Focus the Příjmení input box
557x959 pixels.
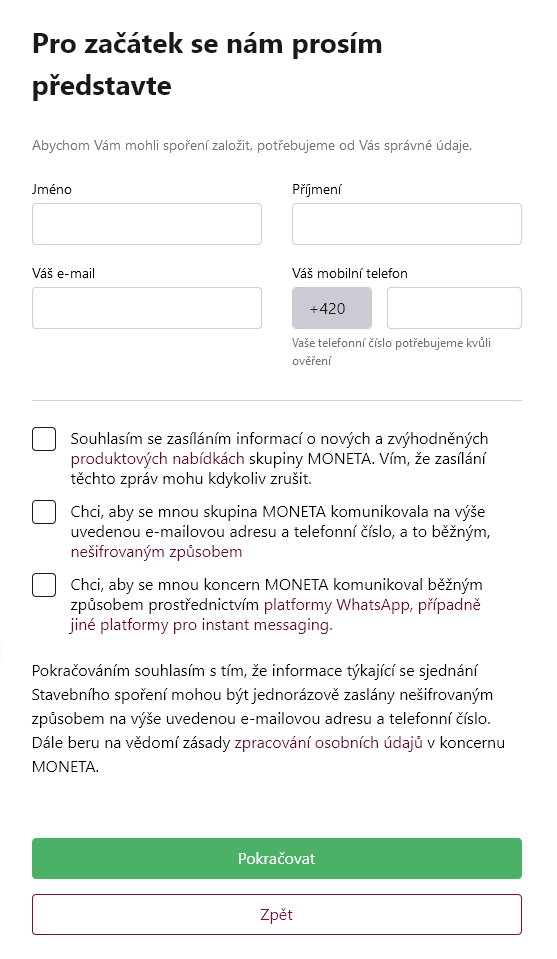coord(407,224)
